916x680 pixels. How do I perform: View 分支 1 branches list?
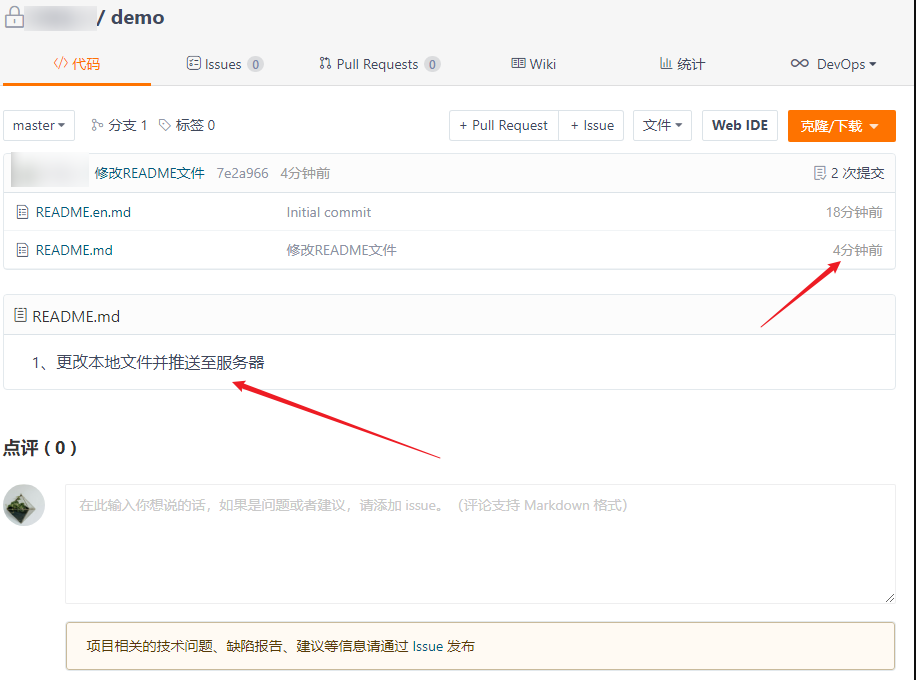click(119, 125)
